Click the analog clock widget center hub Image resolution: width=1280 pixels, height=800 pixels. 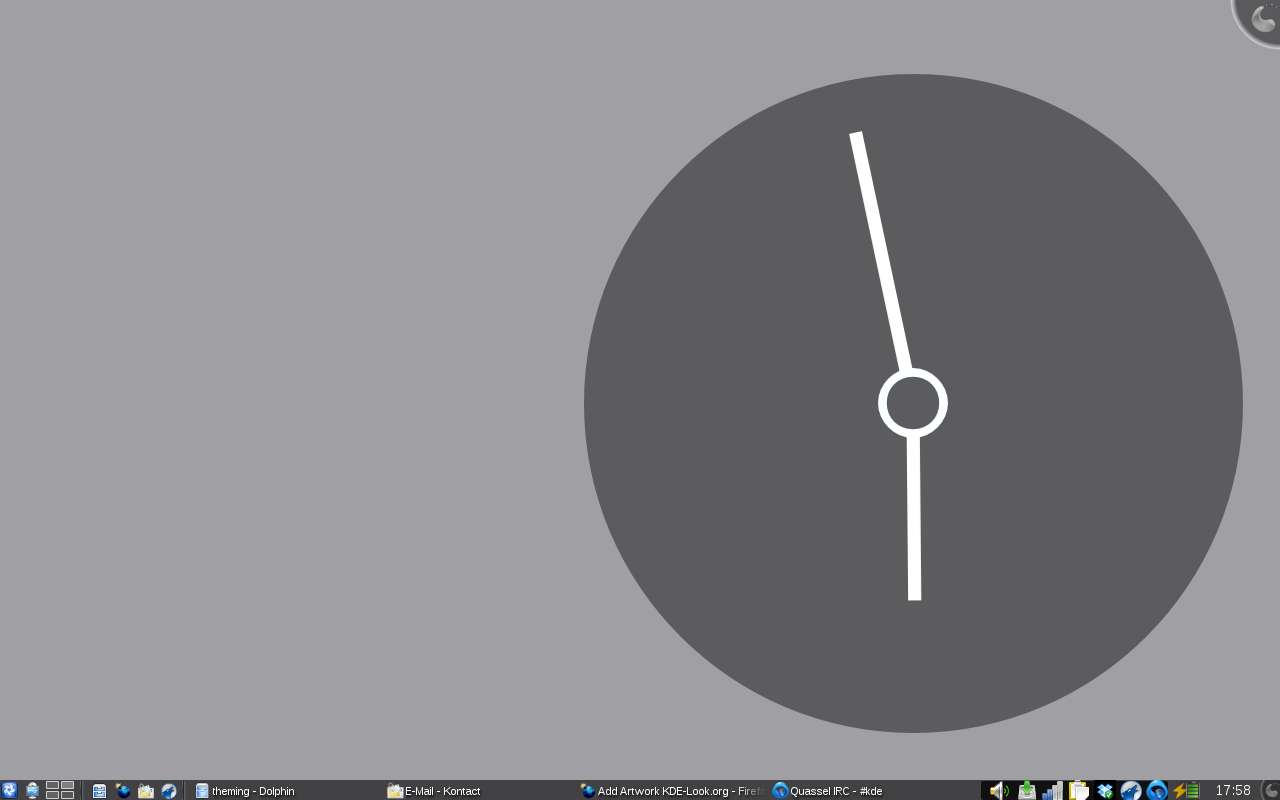[913, 403]
